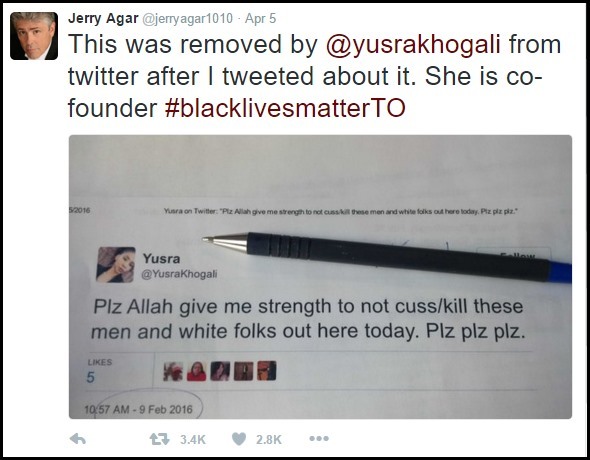
Task: Open the three-dot more options menu
Action: (319, 439)
